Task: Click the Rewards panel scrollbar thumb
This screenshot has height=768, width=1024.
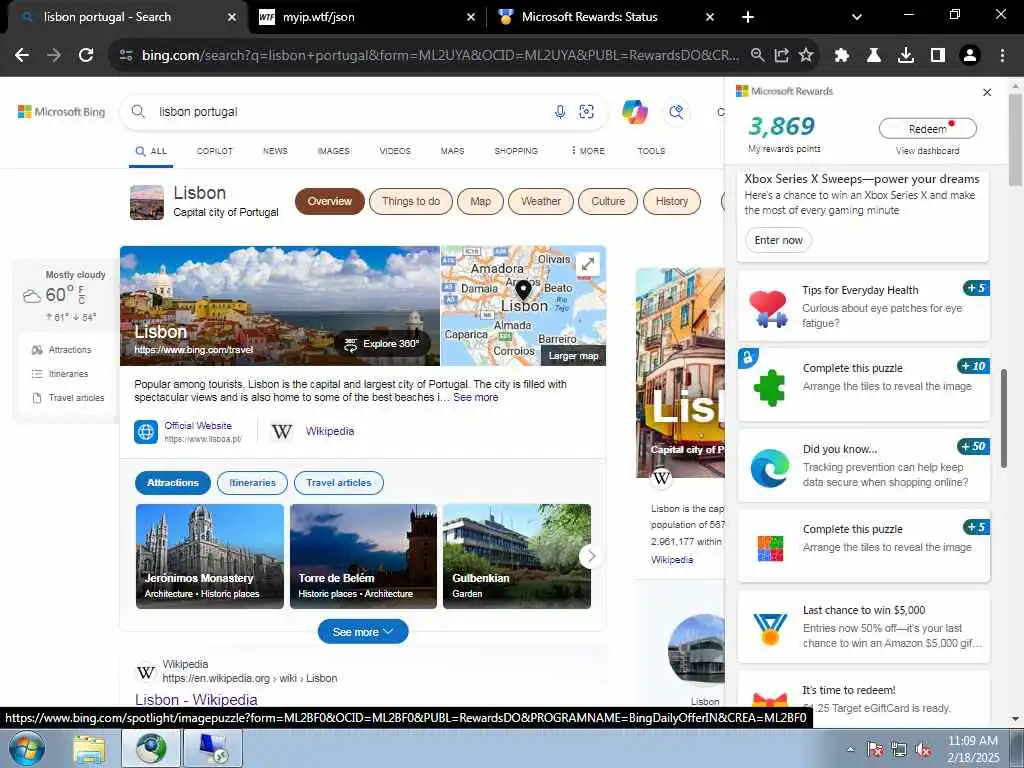Action: 1004,419
